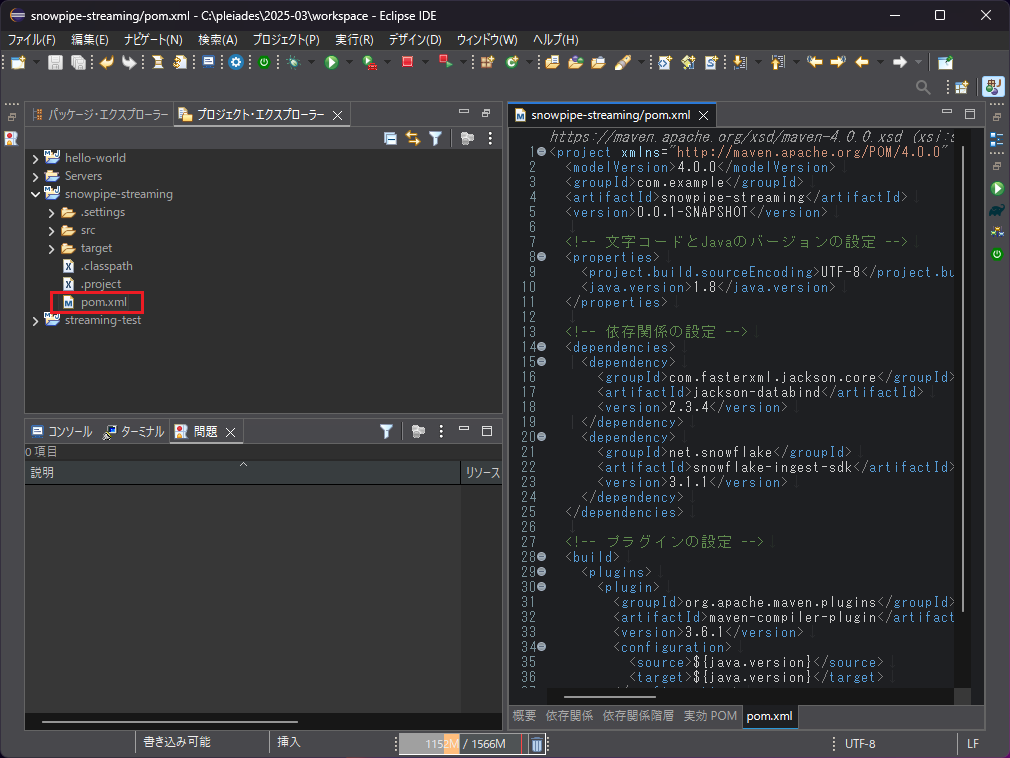1010x758 pixels.
Task: Click the green New Java Class icon
Action: [512, 62]
